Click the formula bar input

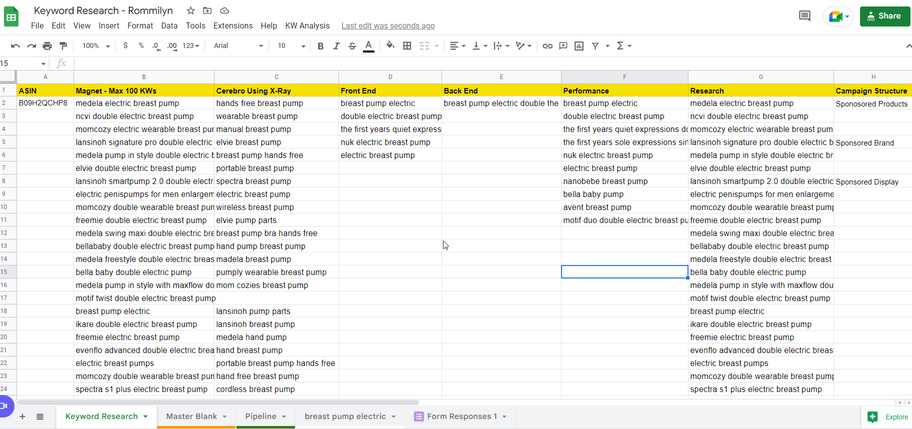(x=491, y=63)
